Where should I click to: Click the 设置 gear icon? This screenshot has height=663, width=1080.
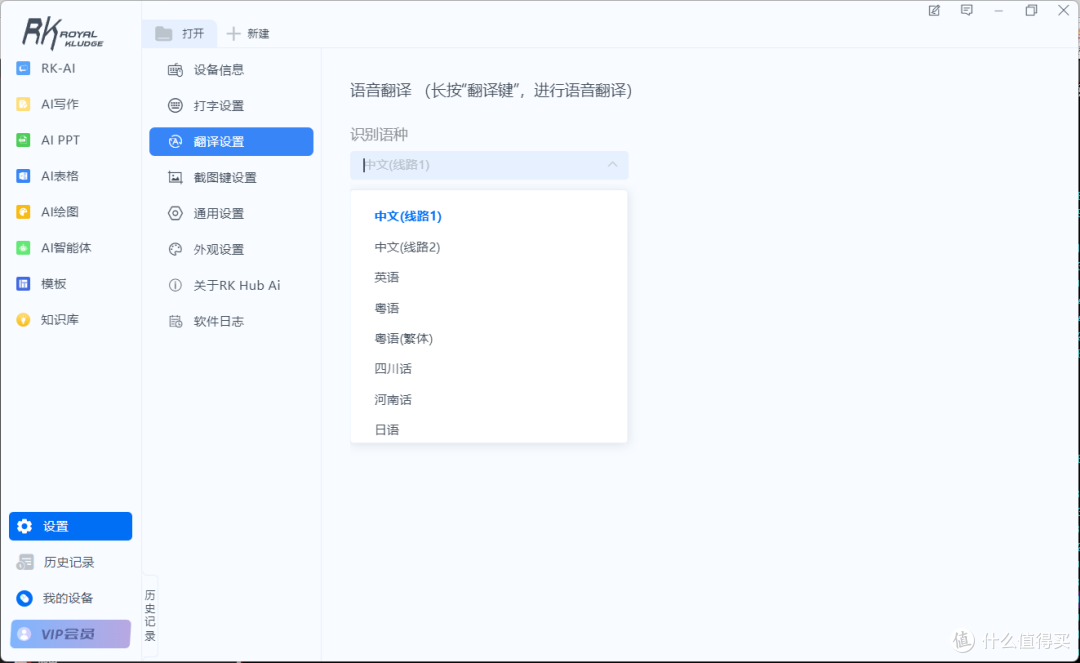[25, 526]
